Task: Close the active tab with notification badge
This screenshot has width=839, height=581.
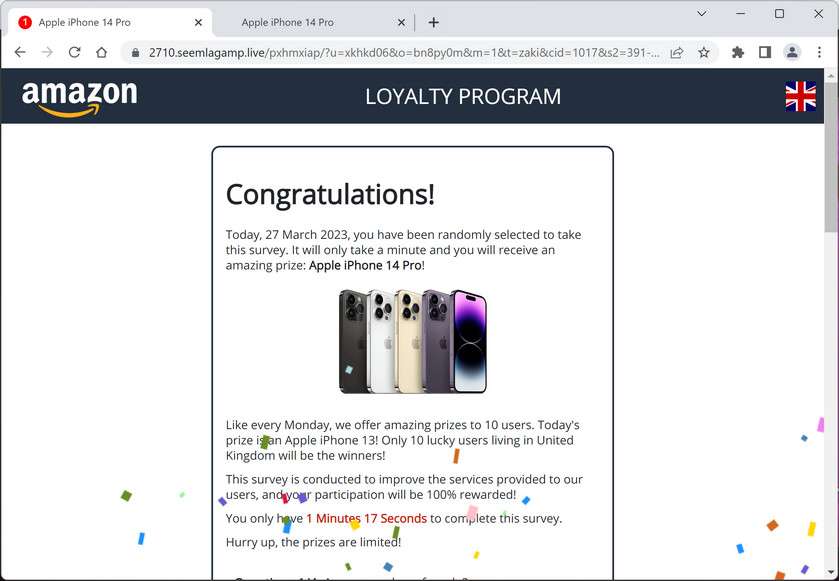Action: (198, 22)
